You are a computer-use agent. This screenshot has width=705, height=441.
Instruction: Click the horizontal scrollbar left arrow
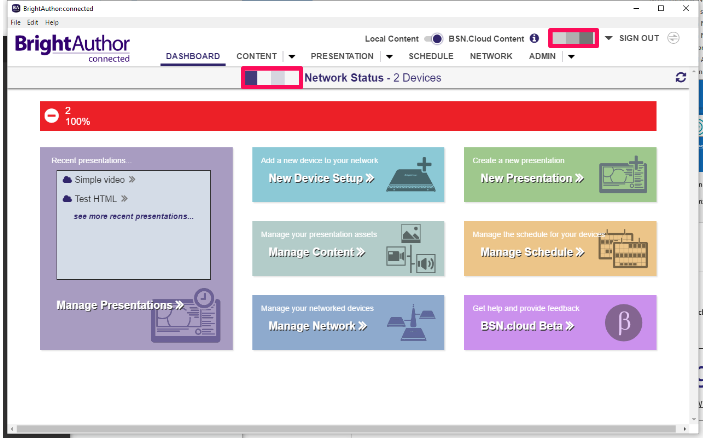[x=12, y=429]
